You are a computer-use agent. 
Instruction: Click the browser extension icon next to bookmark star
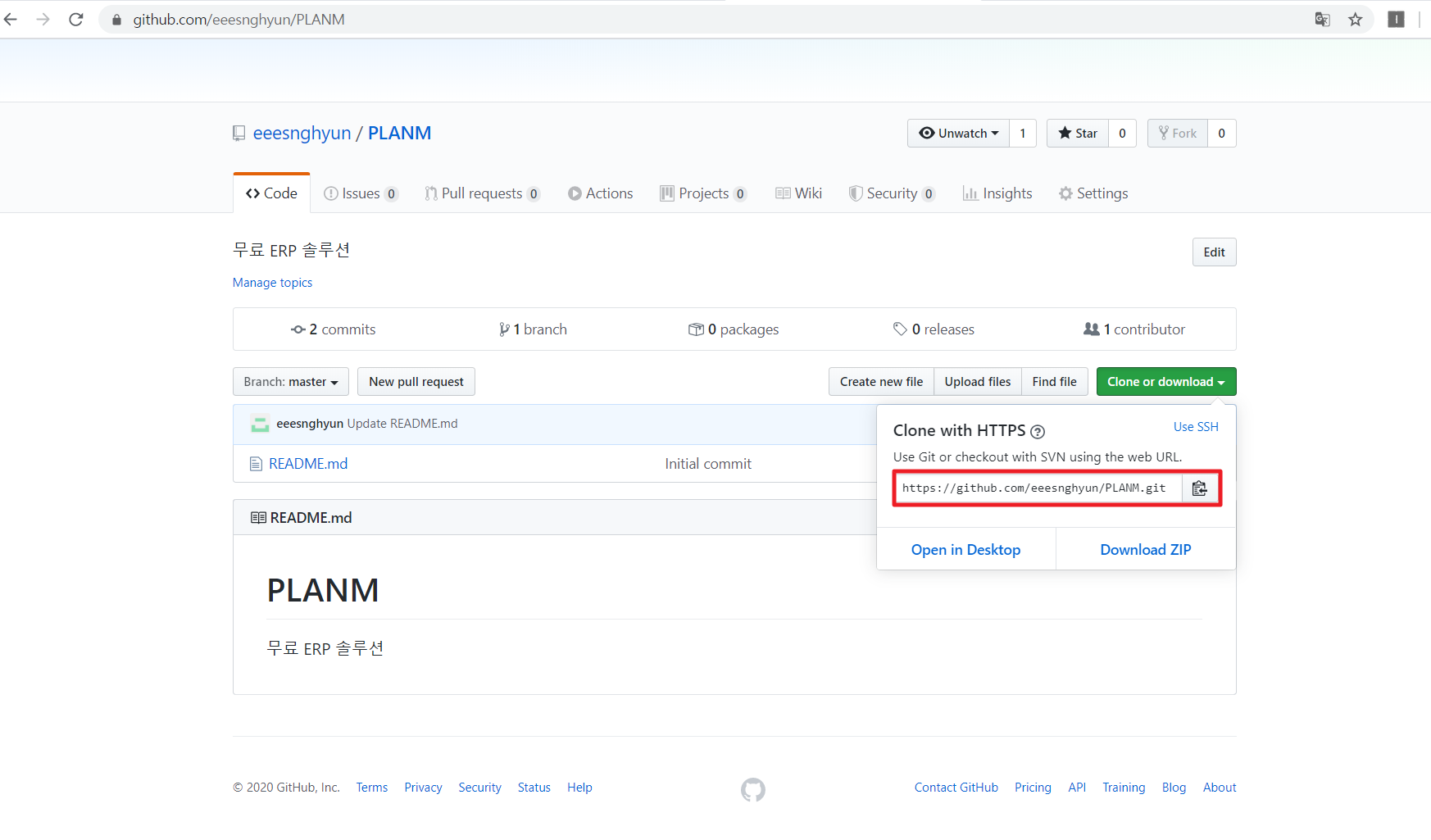[x=1396, y=19]
